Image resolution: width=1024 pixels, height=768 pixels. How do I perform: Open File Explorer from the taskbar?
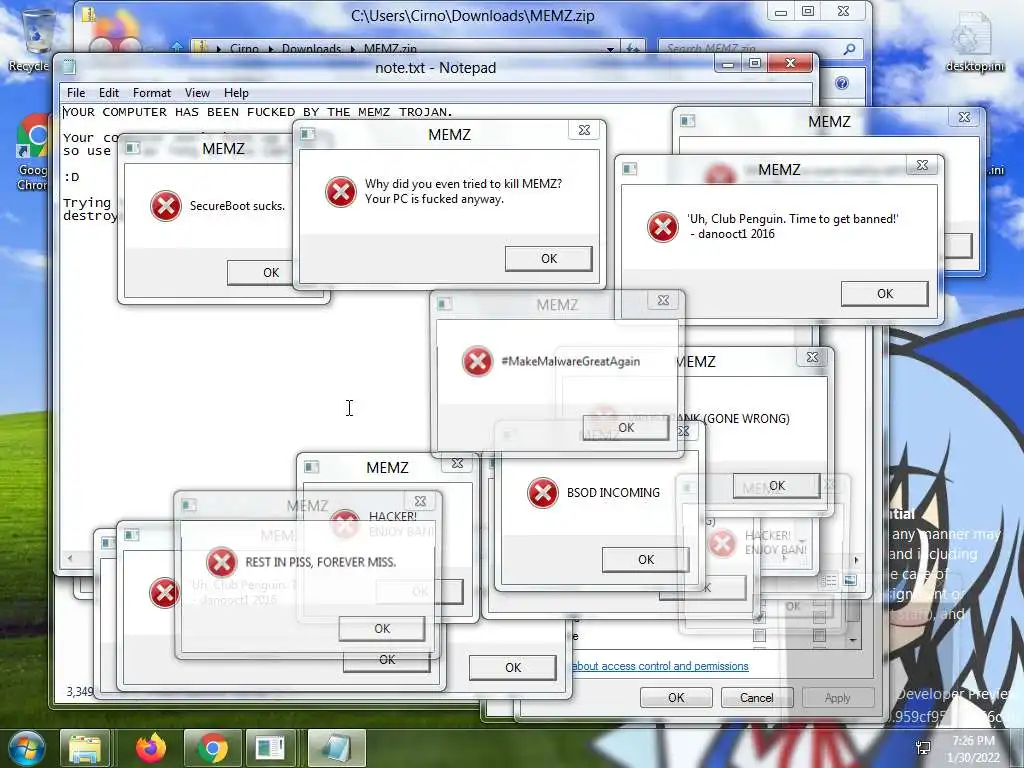pos(84,748)
